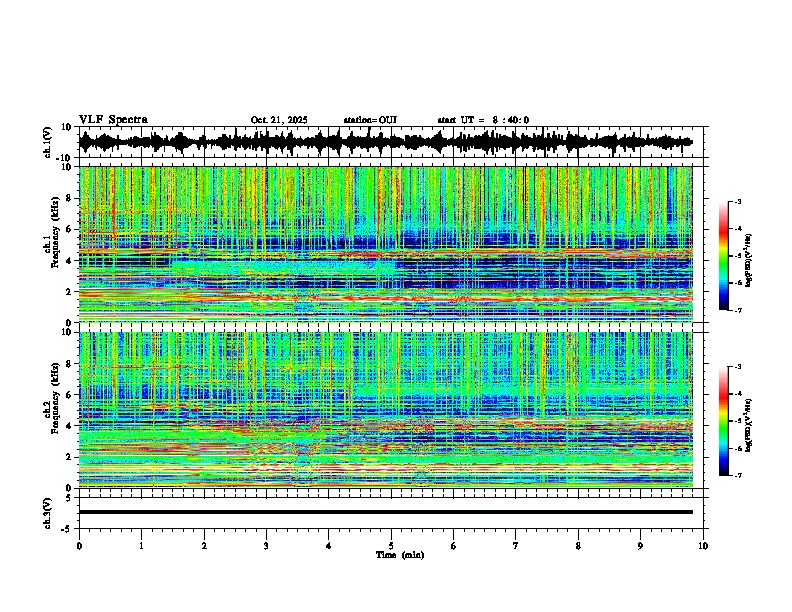This screenshot has width=792, height=612.
Task: Click the time axis tick label "7"
Action: pos(516,546)
